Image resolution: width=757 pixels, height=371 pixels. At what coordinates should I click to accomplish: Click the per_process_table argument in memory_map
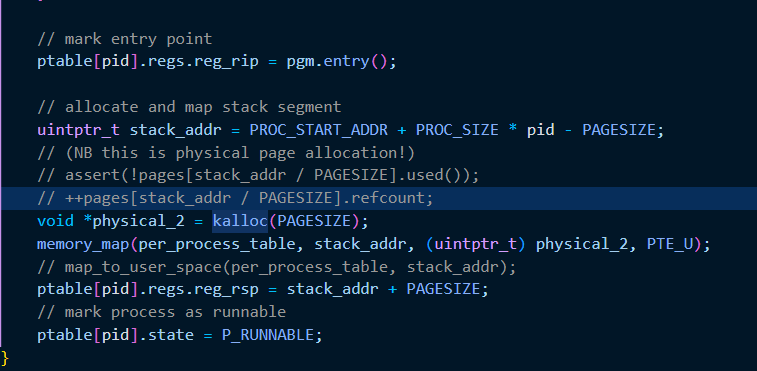(x=217, y=244)
